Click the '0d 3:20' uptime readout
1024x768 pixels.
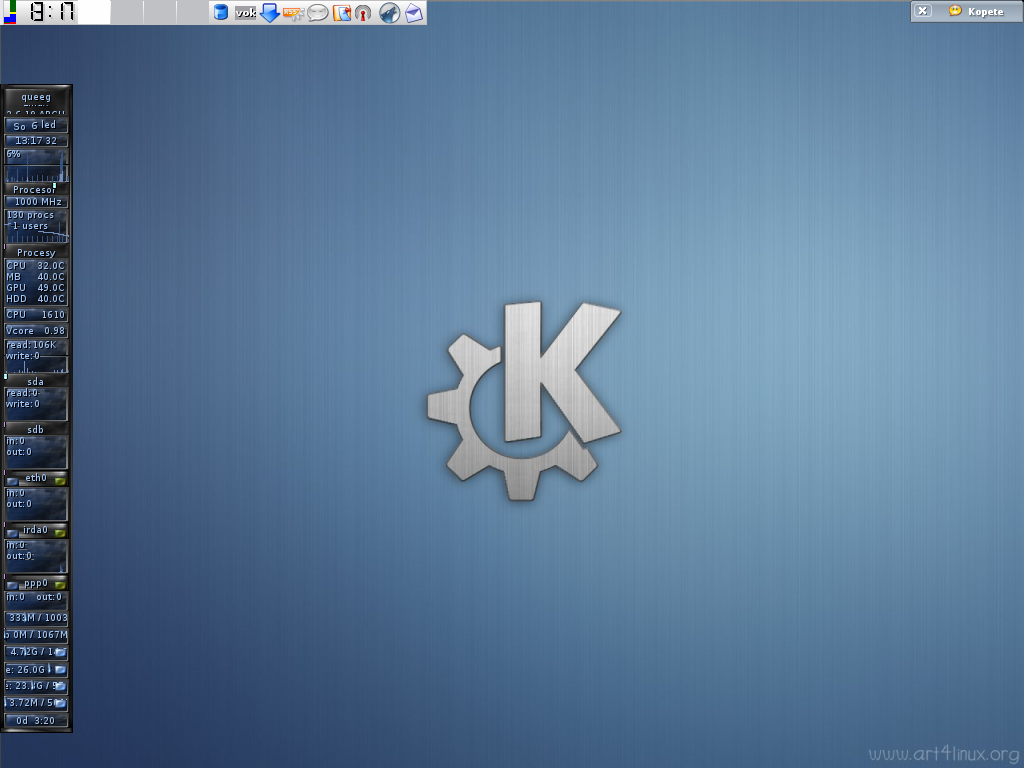[x=37, y=720]
